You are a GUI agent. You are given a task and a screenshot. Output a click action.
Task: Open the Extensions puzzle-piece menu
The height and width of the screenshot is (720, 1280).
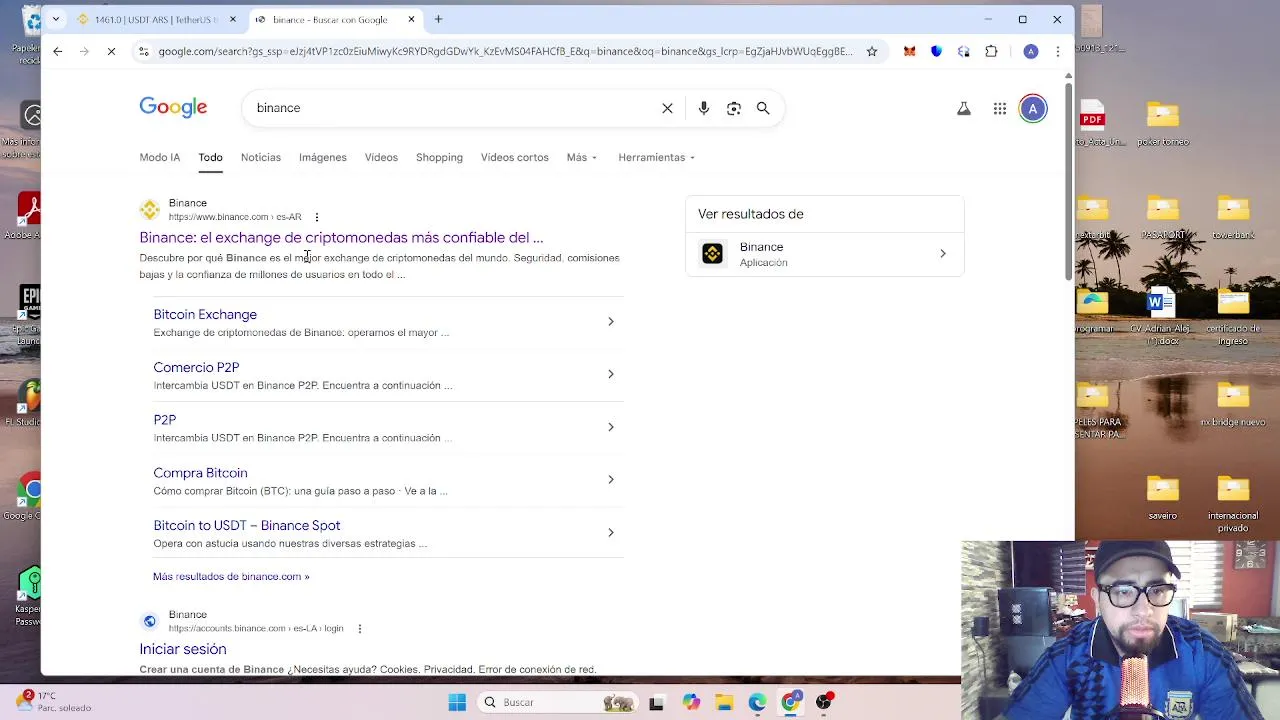point(991,51)
